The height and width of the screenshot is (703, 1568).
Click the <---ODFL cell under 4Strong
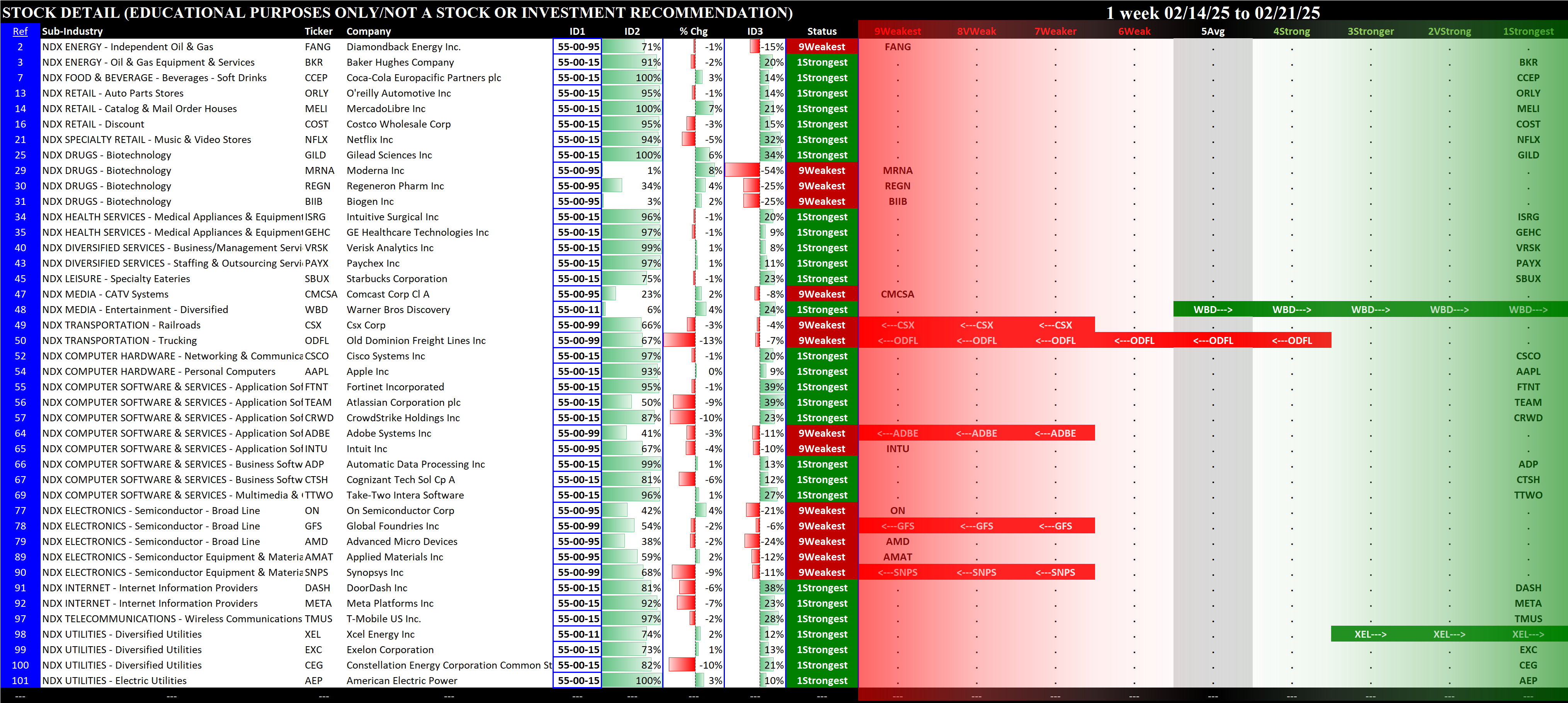1292,341
